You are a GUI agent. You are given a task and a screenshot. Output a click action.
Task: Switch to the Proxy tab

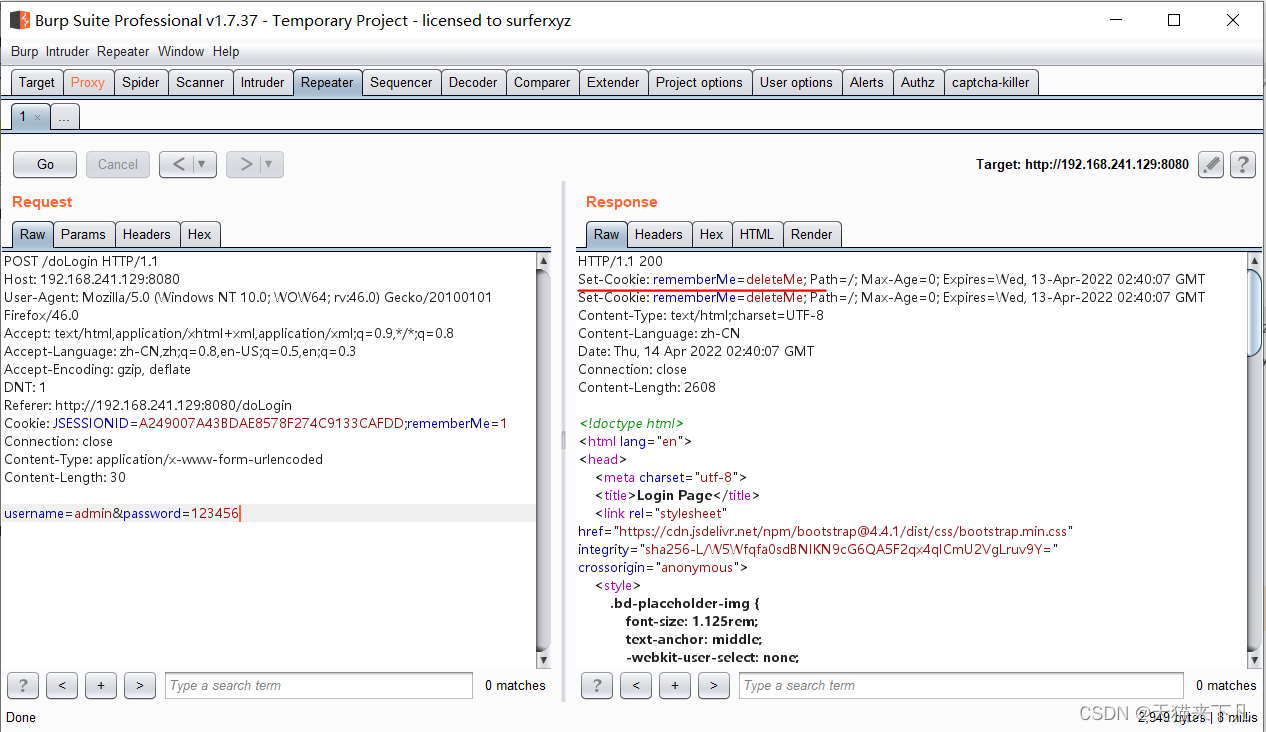[88, 82]
